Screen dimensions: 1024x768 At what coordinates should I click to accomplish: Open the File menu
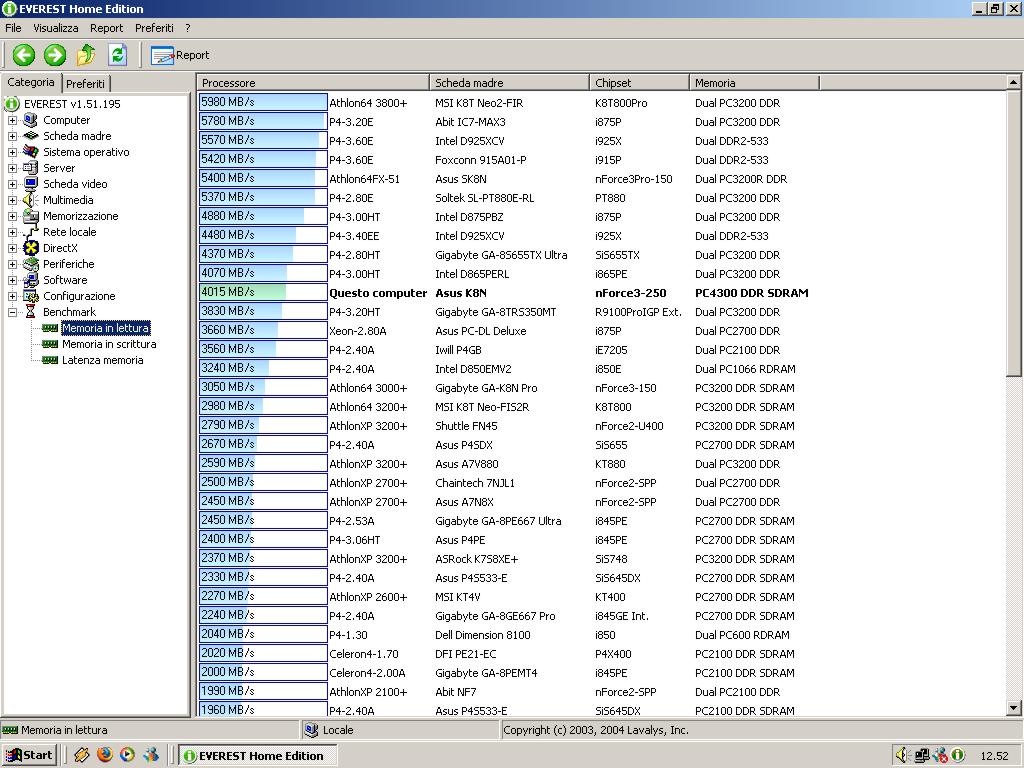[13, 28]
